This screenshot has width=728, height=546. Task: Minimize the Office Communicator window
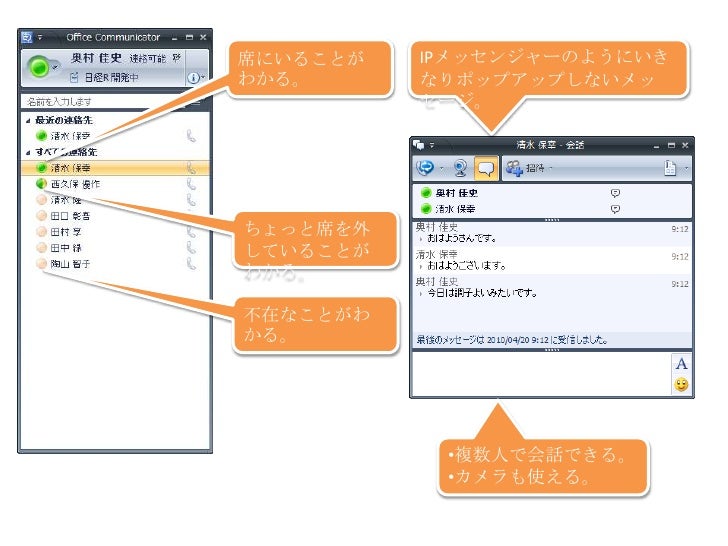pyautogui.click(x=175, y=38)
